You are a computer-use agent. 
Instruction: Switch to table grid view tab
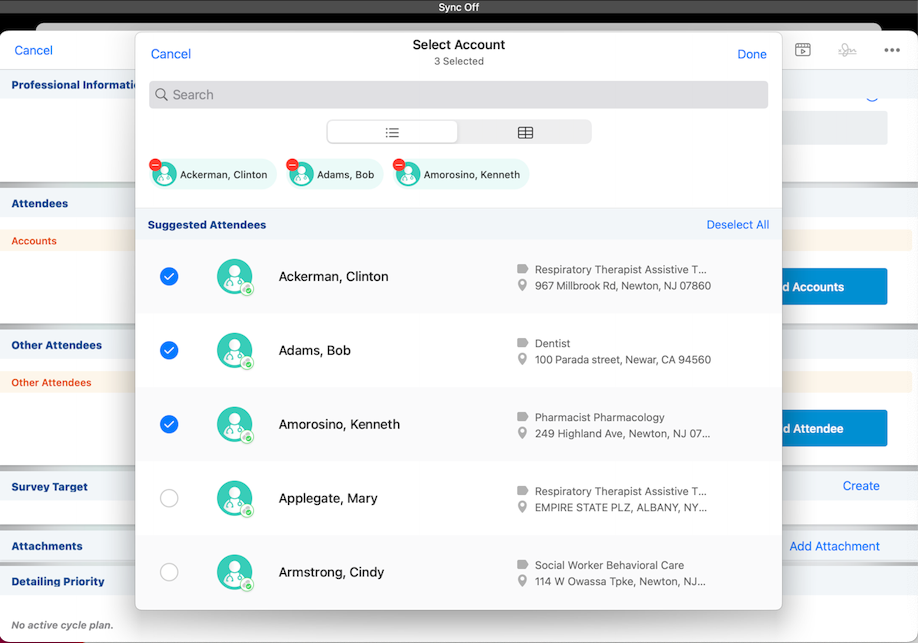(x=525, y=132)
